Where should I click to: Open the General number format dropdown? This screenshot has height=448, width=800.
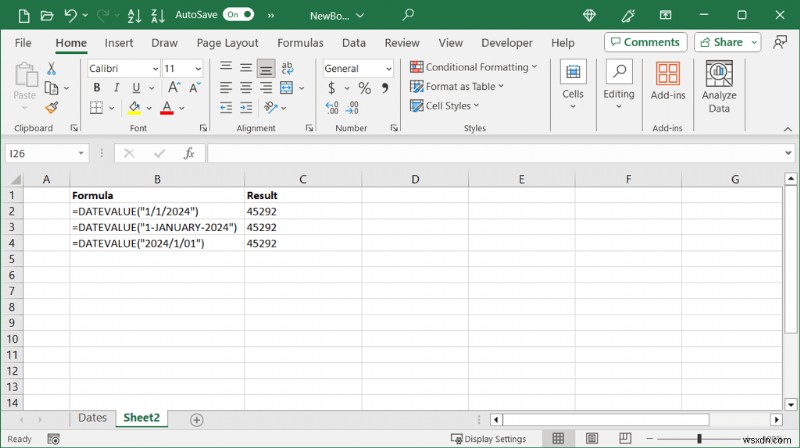(388, 68)
